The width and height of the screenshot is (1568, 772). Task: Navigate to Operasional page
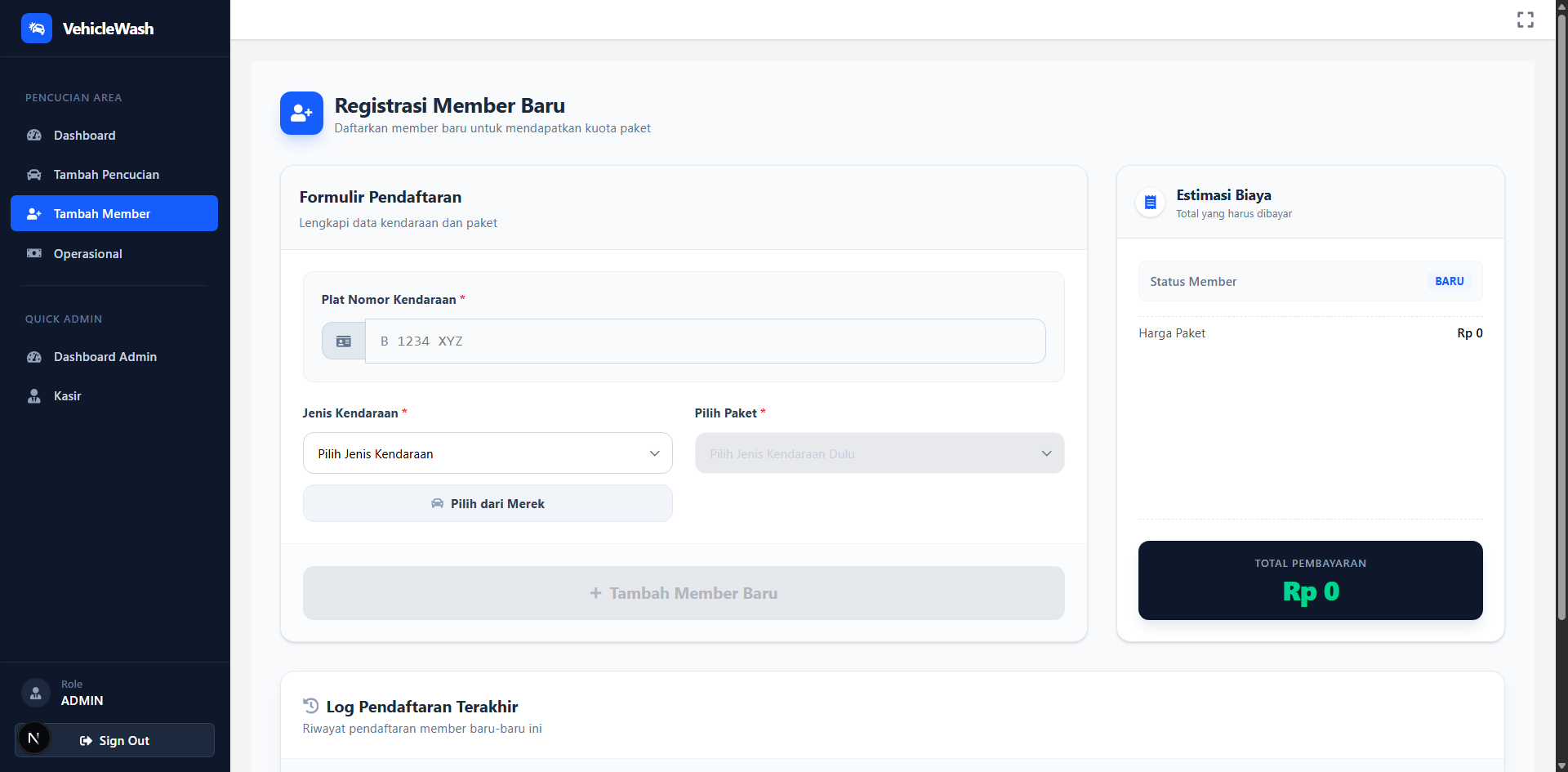click(87, 254)
